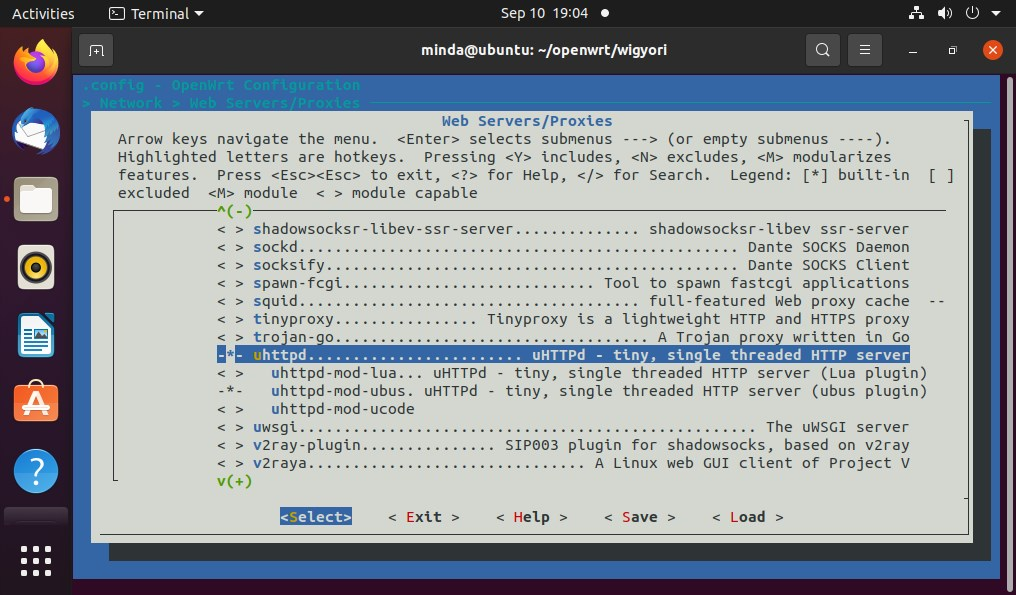Image resolution: width=1016 pixels, height=595 pixels.
Task: Open the Activities overview
Action: click(43, 14)
